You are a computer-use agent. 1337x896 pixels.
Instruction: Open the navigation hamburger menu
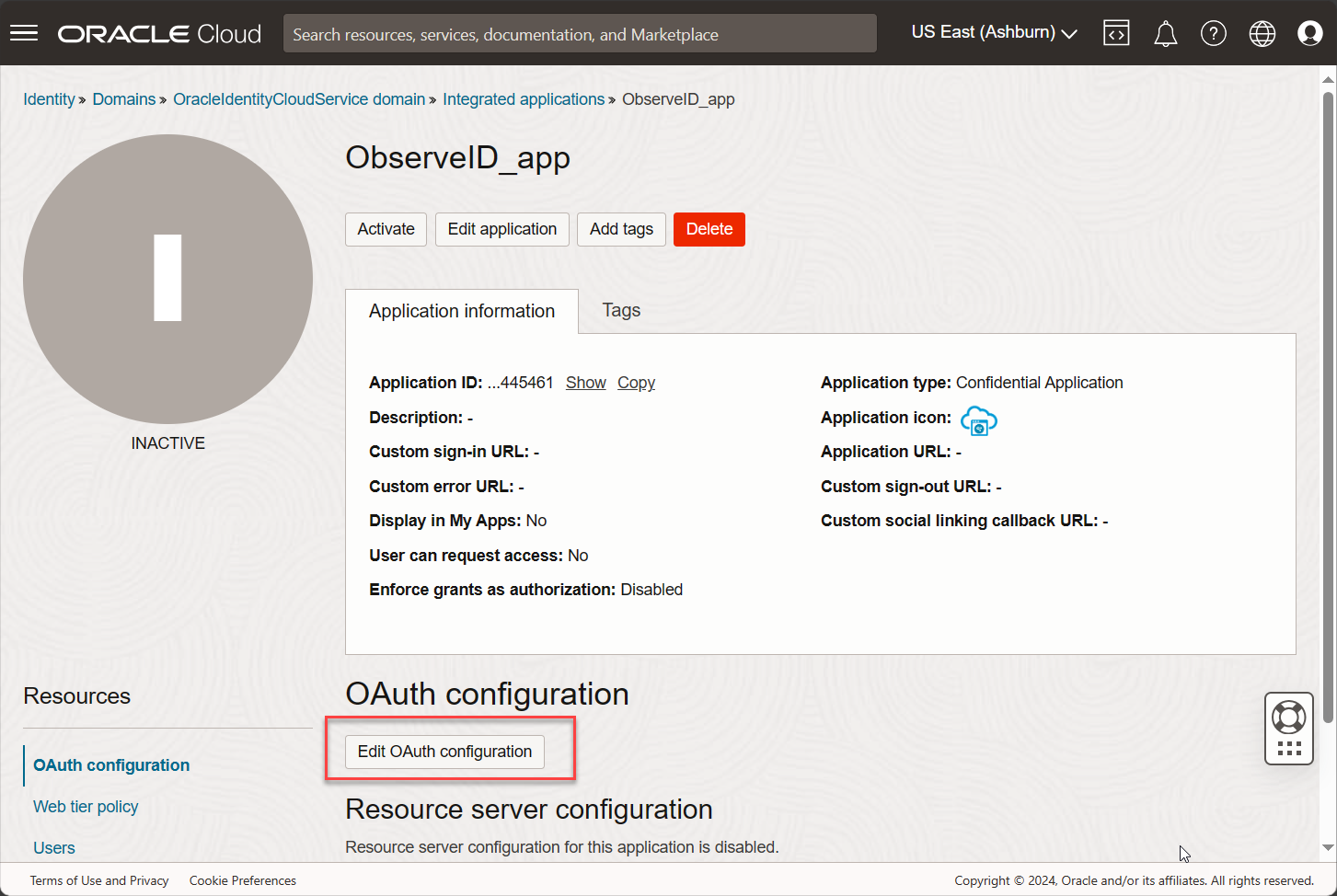(x=23, y=32)
